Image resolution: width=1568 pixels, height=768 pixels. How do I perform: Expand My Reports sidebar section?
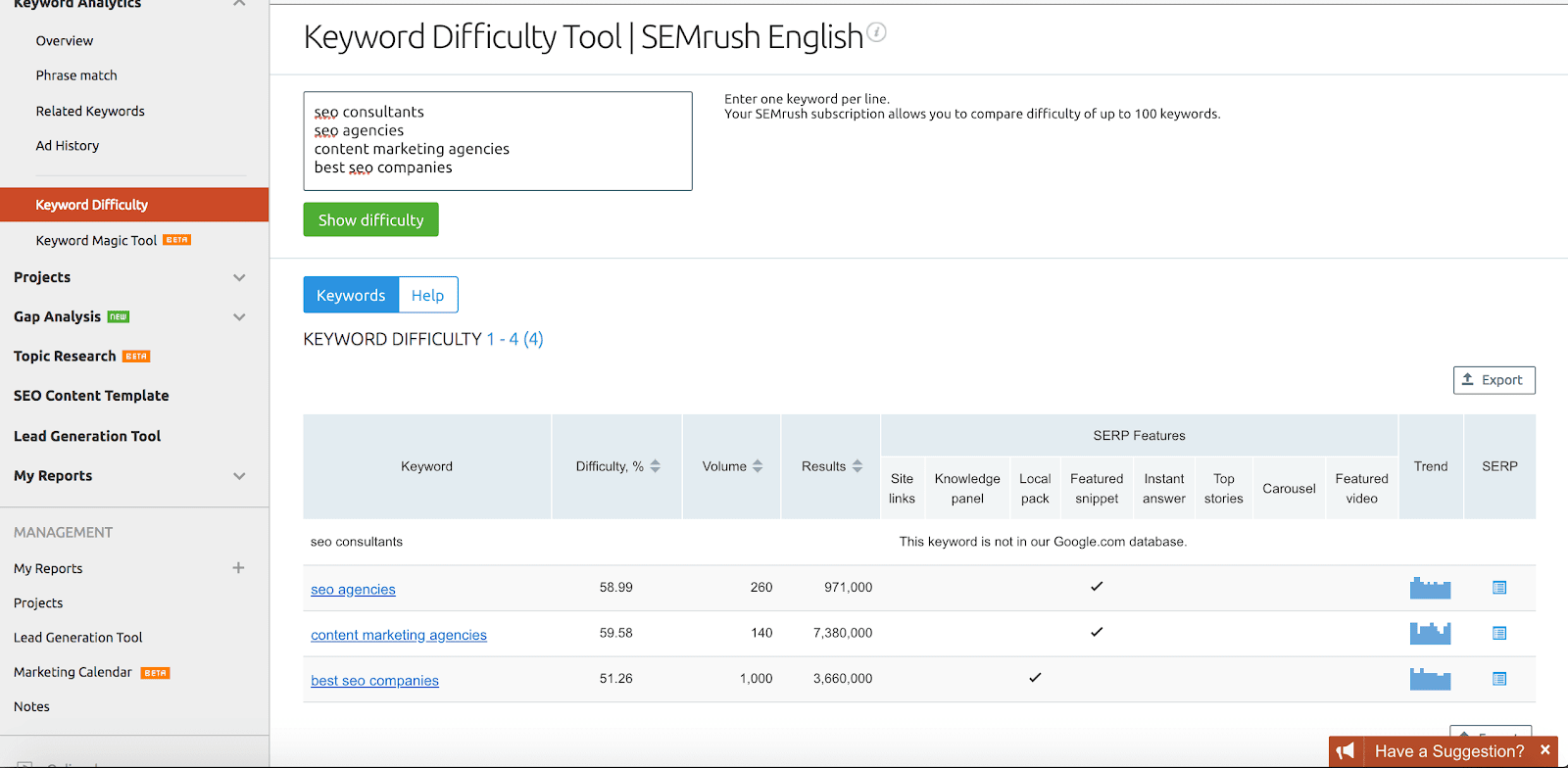tap(239, 476)
